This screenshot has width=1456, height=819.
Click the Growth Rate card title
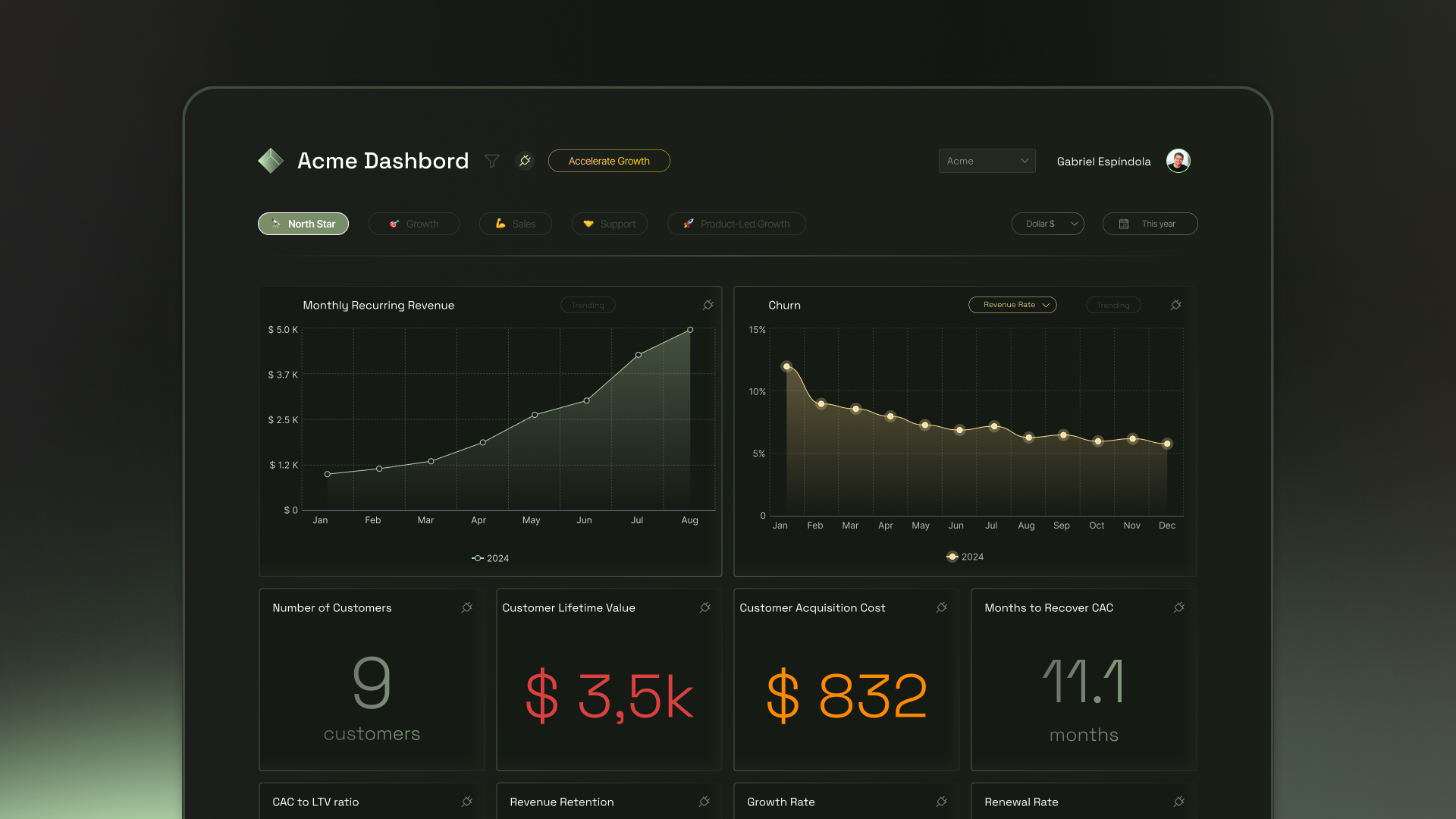point(781,802)
